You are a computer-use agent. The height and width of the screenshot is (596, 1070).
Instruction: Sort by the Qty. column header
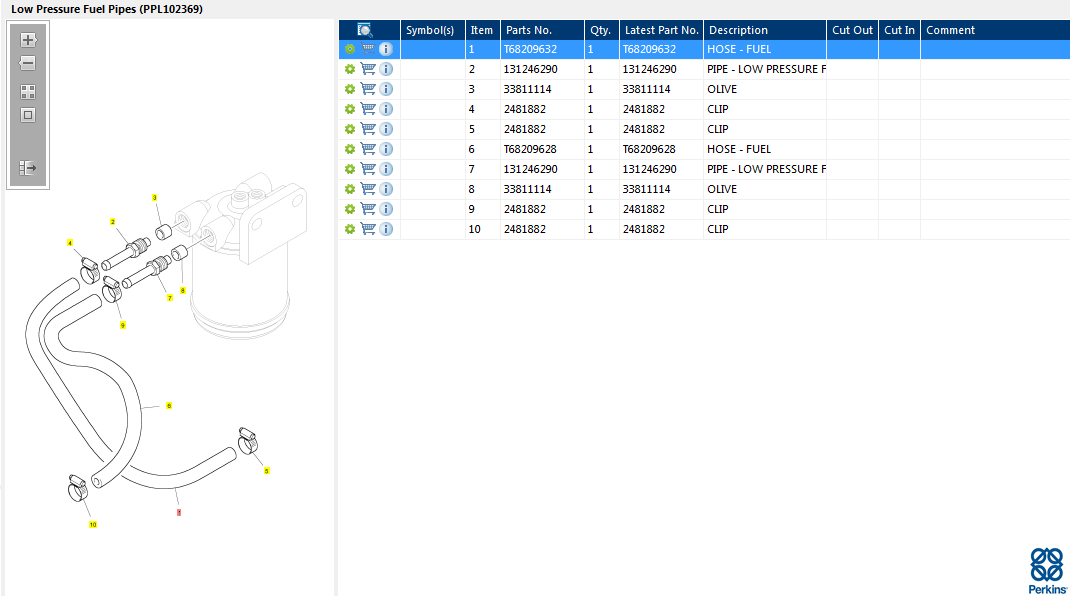602,30
